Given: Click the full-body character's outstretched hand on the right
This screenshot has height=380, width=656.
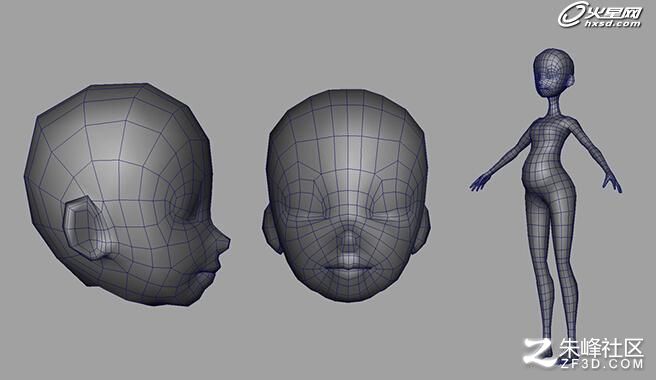Looking at the screenshot, I should 612,182.
